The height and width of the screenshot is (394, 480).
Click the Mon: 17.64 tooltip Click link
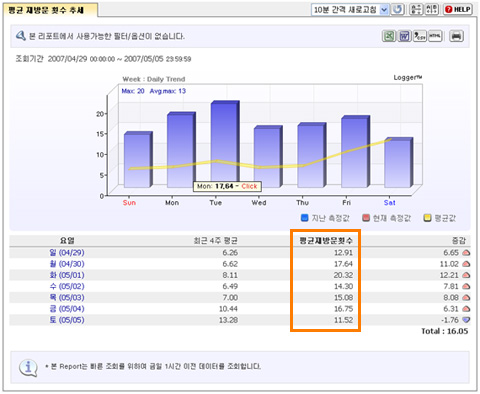coord(249,186)
